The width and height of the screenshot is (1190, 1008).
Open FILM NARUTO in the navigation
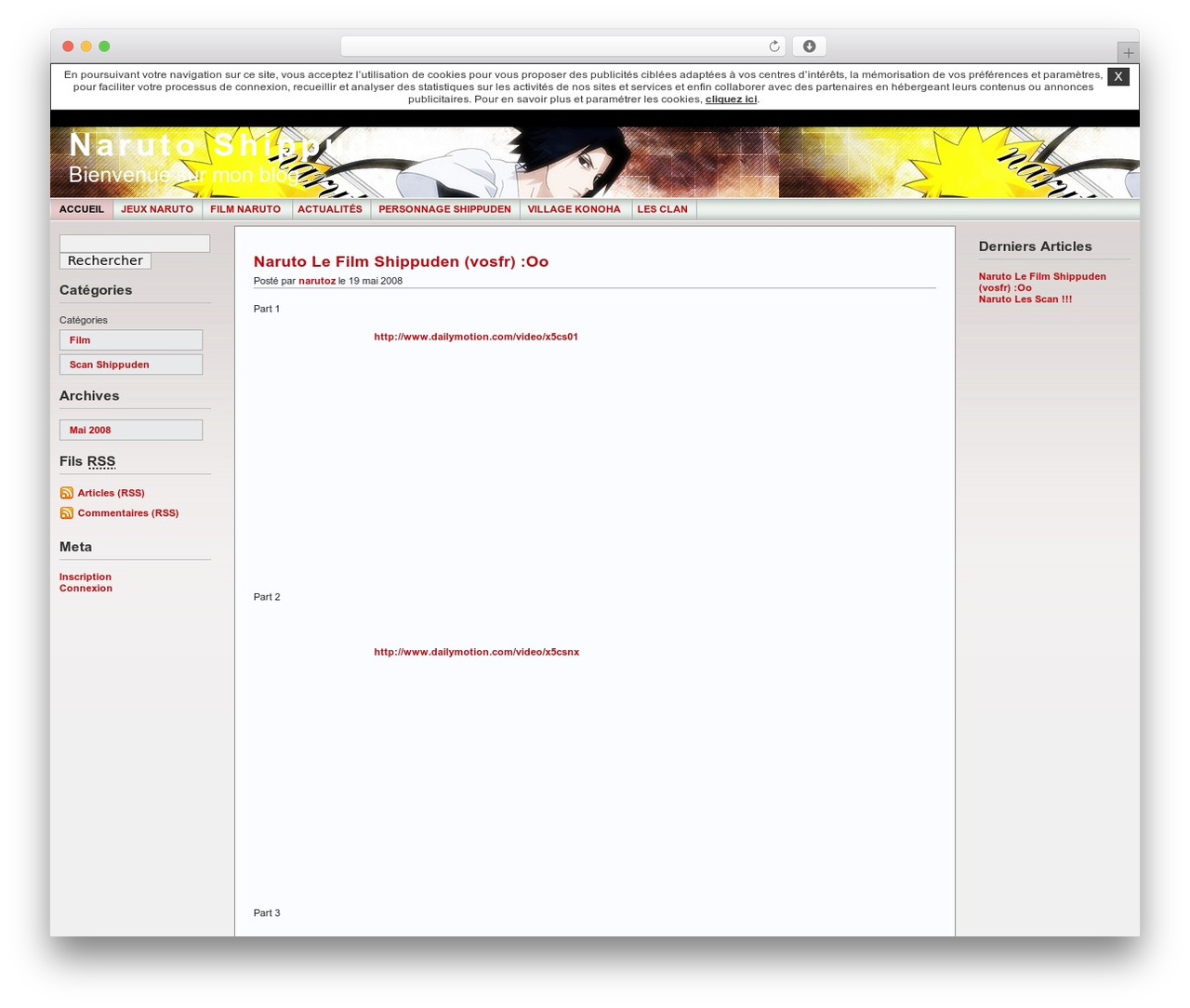[x=245, y=209]
